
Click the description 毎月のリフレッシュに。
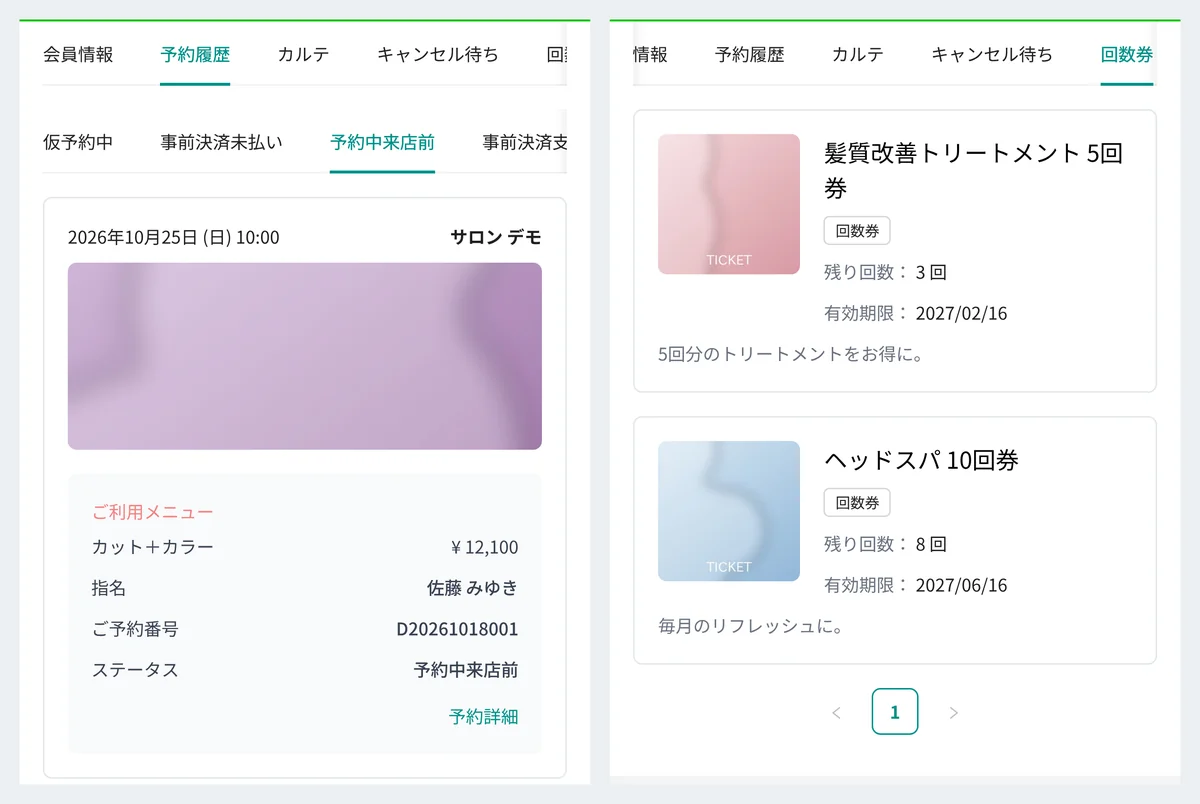click(751, 627)
